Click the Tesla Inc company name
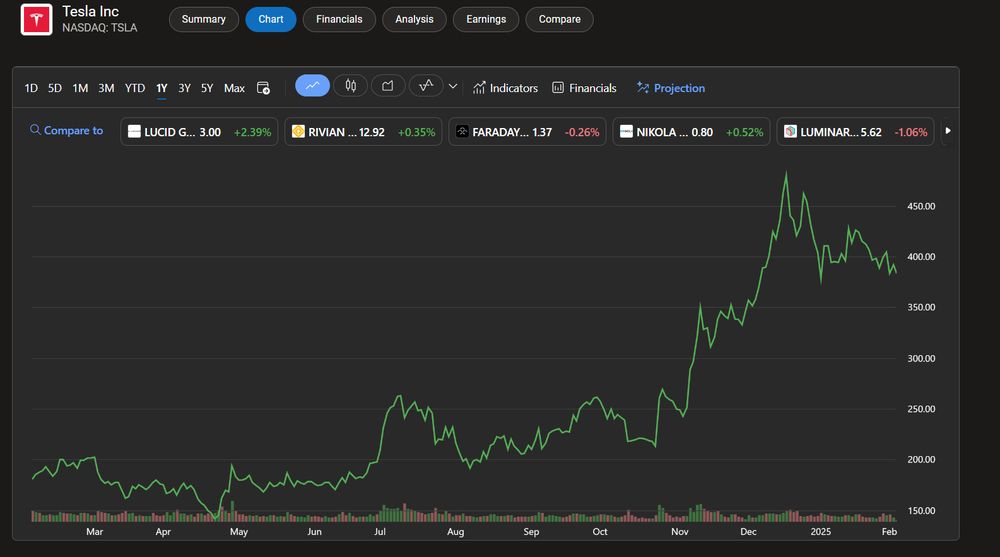The width and height of the screenshot is (1000, 557). 91,11
